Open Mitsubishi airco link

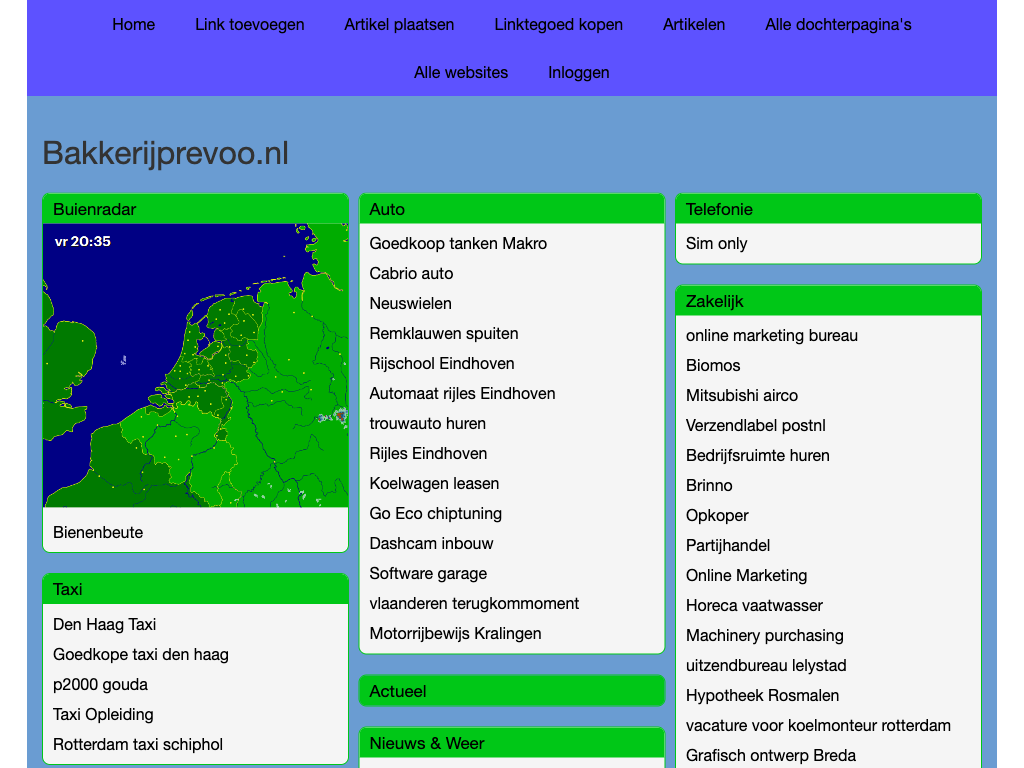[742, 395]
